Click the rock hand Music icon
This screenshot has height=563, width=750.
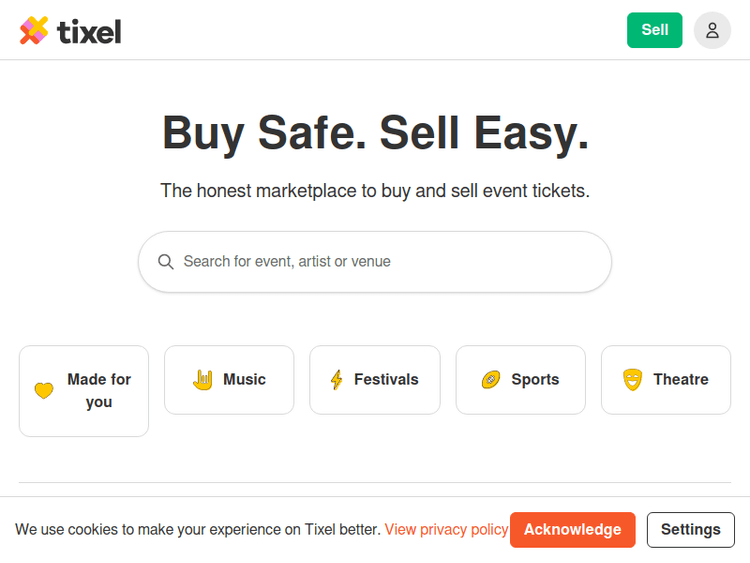[203, 379]
